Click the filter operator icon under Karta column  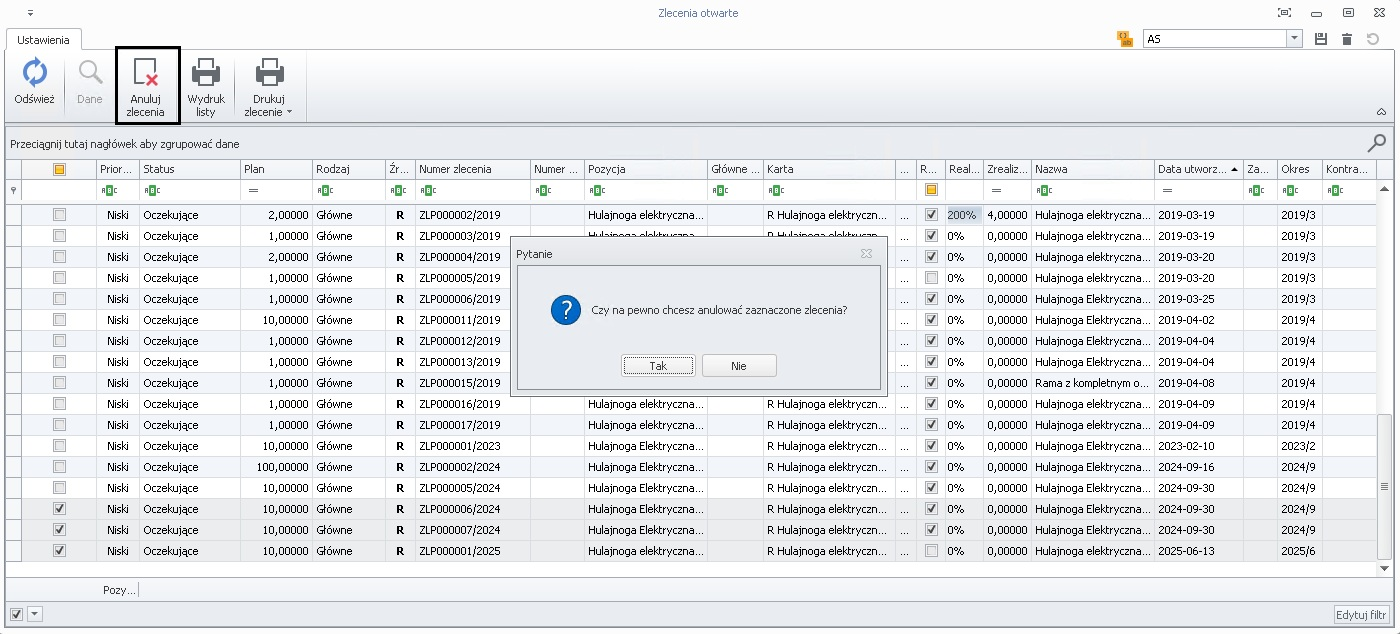(x=776, y=190)
